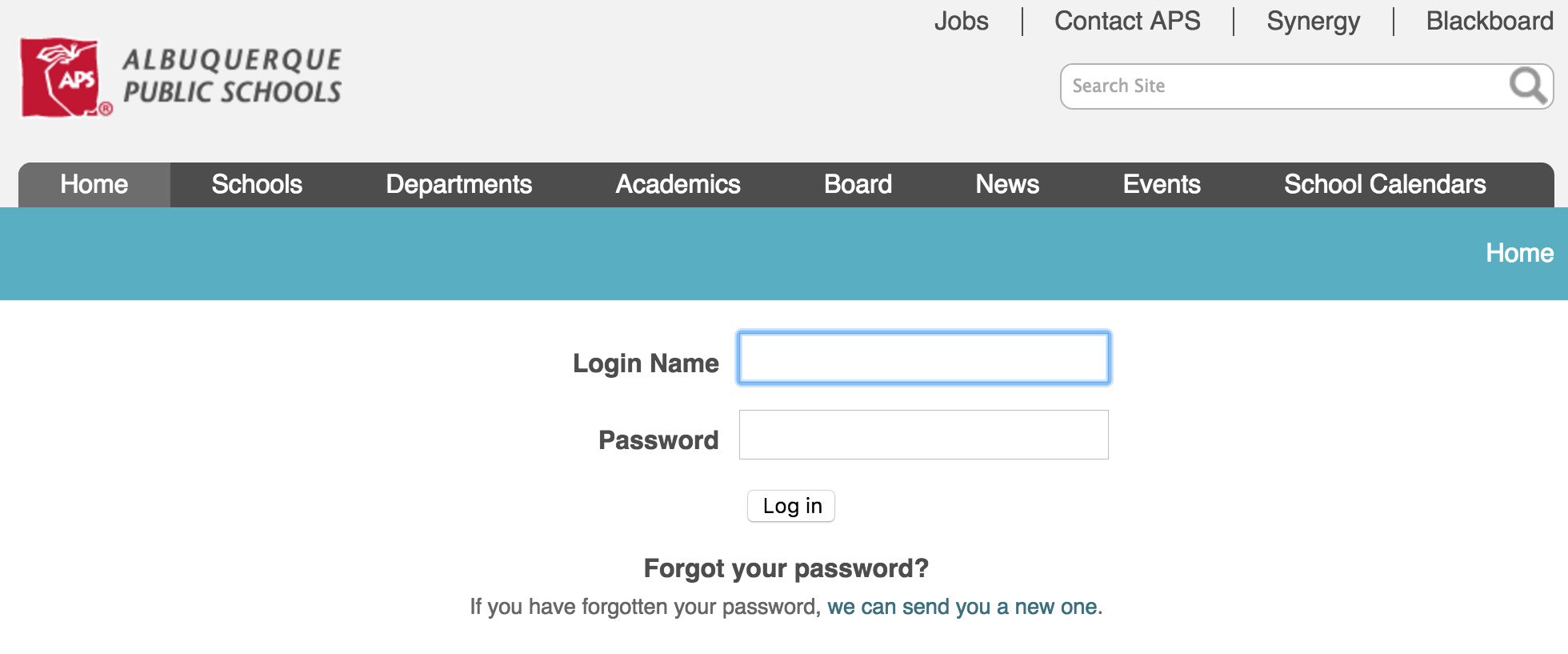This screenshot has width=1568, height=654.
Task: Click the Log in button
Action: (x=791, y=506)
